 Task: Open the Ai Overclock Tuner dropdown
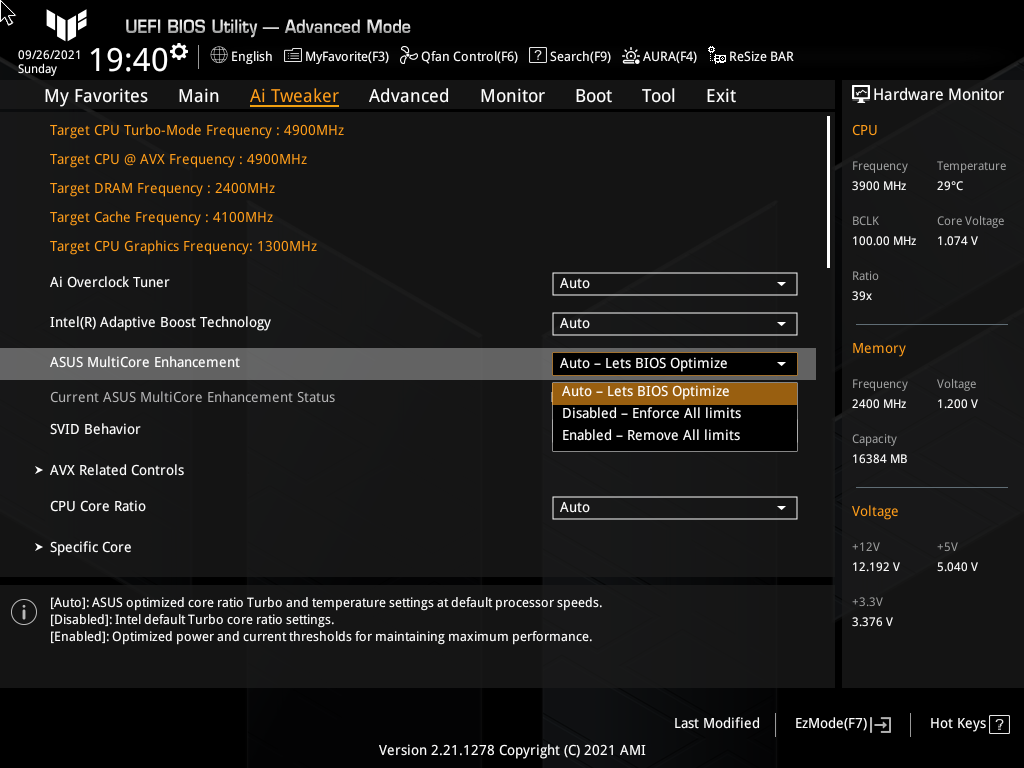tap(674, 283)
